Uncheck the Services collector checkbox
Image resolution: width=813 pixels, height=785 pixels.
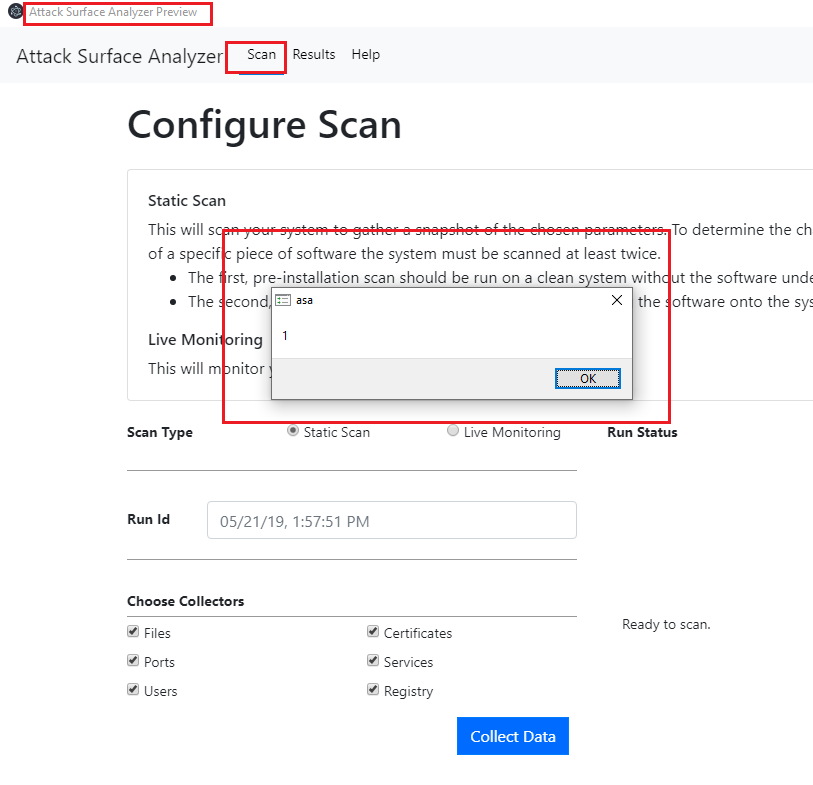pyautogui.click(x=373, y=661)
